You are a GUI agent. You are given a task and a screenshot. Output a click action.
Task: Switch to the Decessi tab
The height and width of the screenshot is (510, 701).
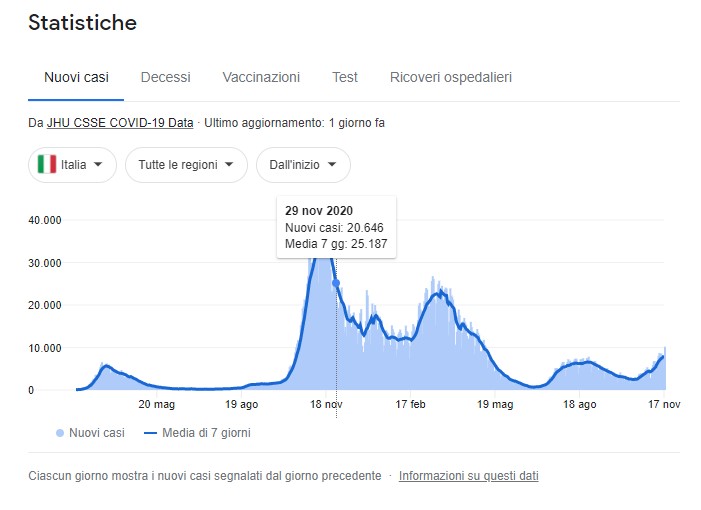coord(165,77)
